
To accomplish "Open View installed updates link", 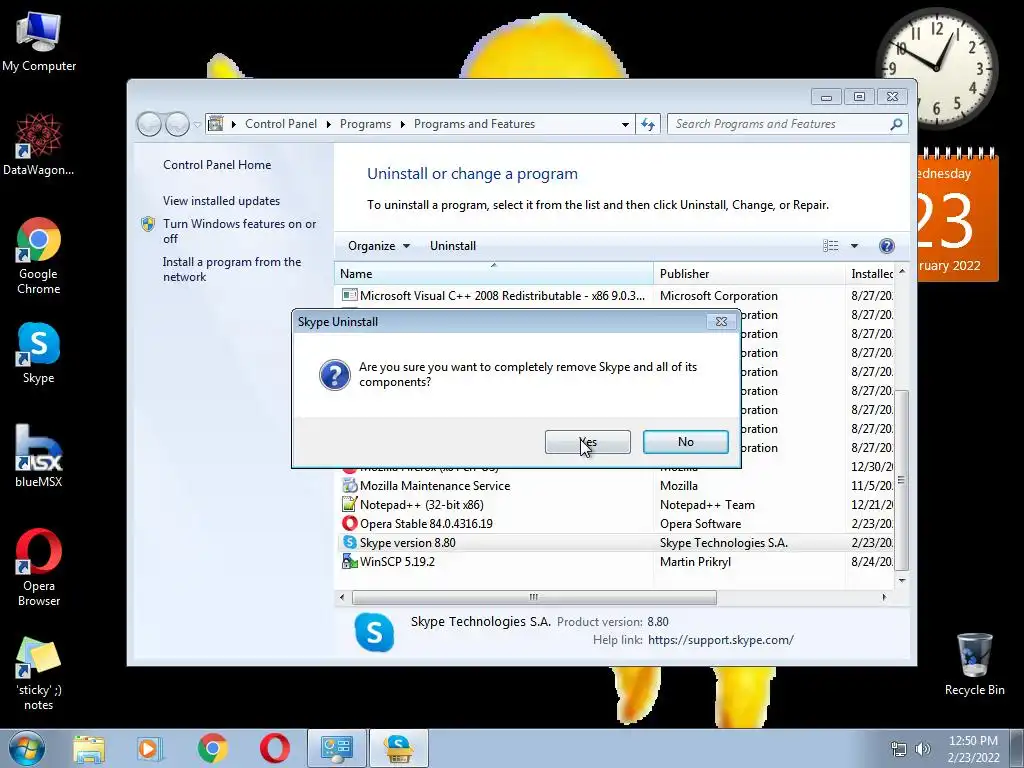I will tap(221, 200).
